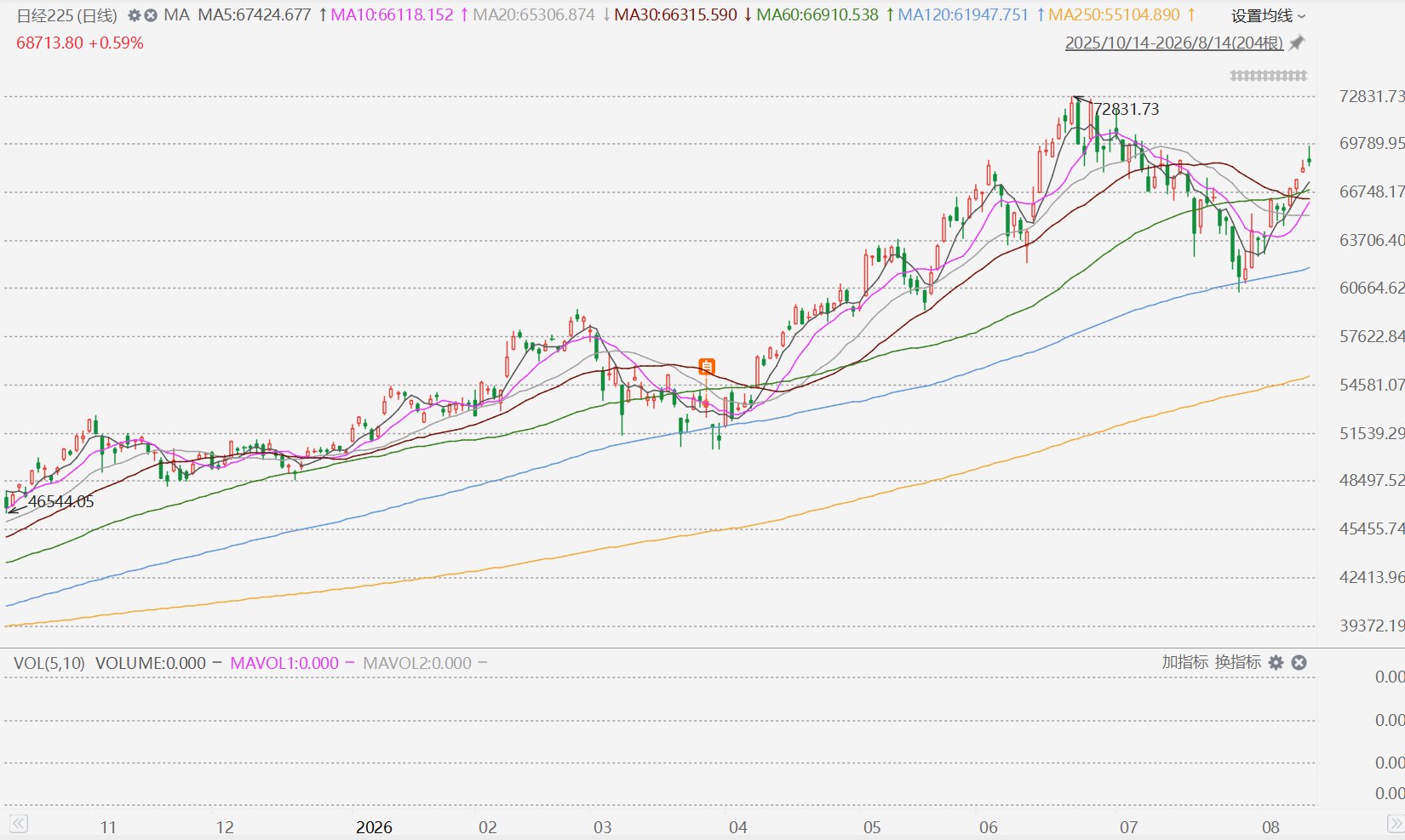Viewport: 1405px width, 840px height.
Task: Click the 46544.05 low-point label
Action: point(61,501)
